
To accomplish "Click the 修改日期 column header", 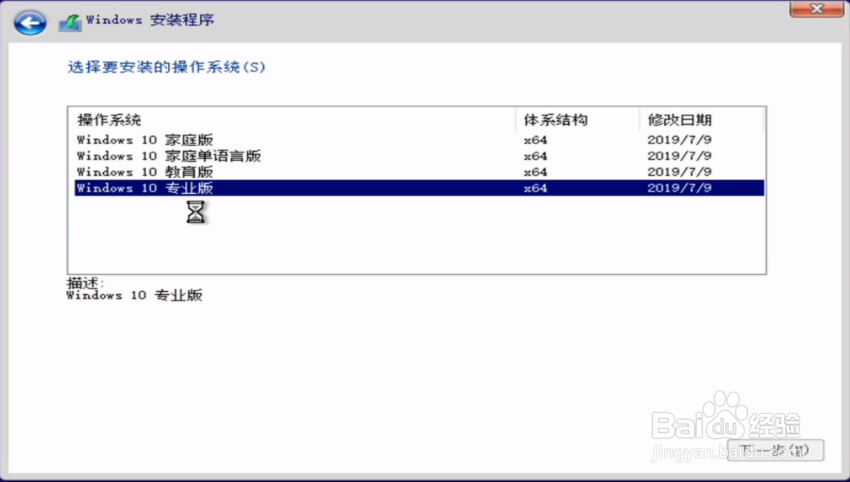I will pyautogui.click(x=701, y=120).
